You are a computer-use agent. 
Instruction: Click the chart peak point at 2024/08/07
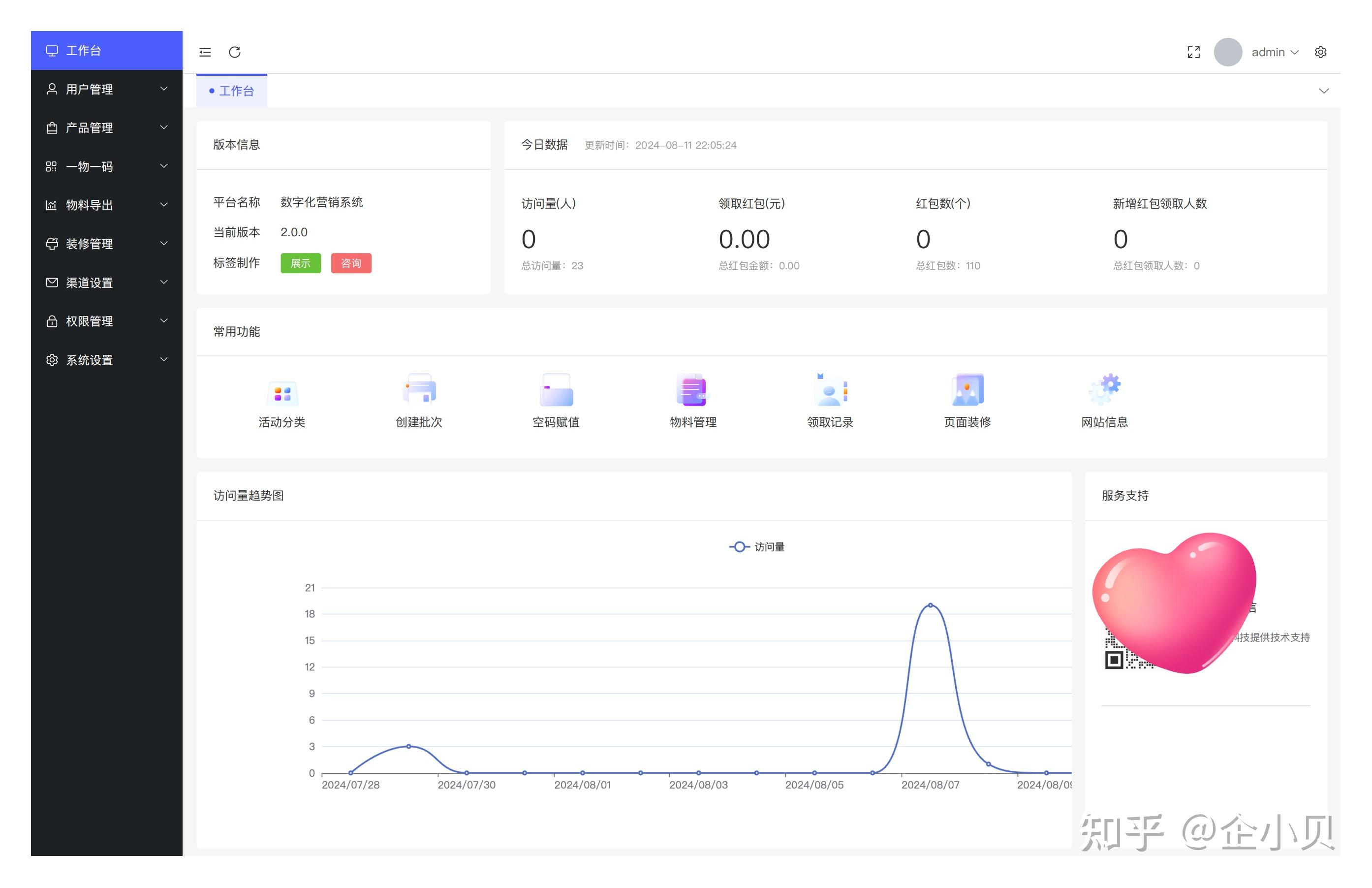(x=930, y=605)
